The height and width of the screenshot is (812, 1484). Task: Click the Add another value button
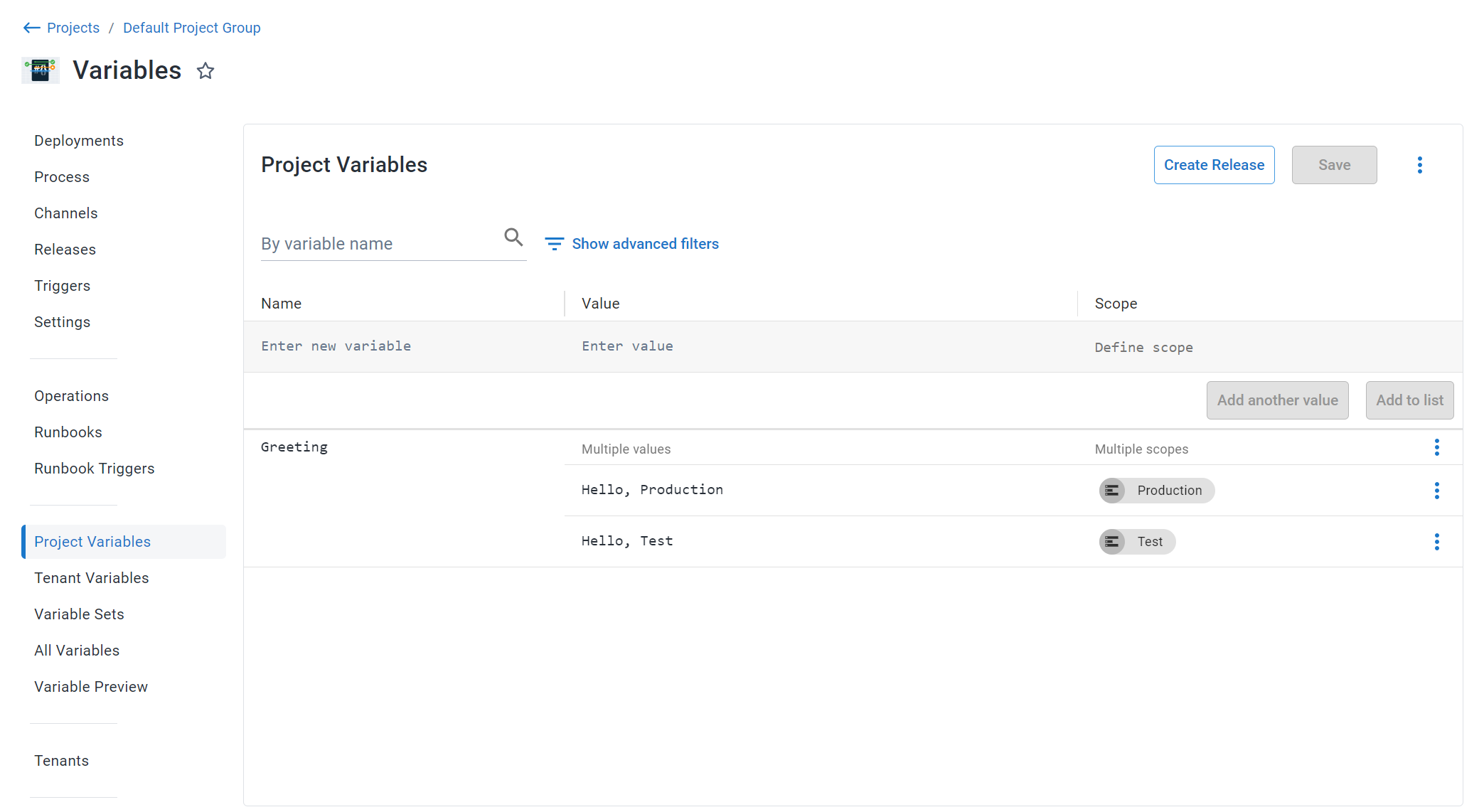(1278, 400)
